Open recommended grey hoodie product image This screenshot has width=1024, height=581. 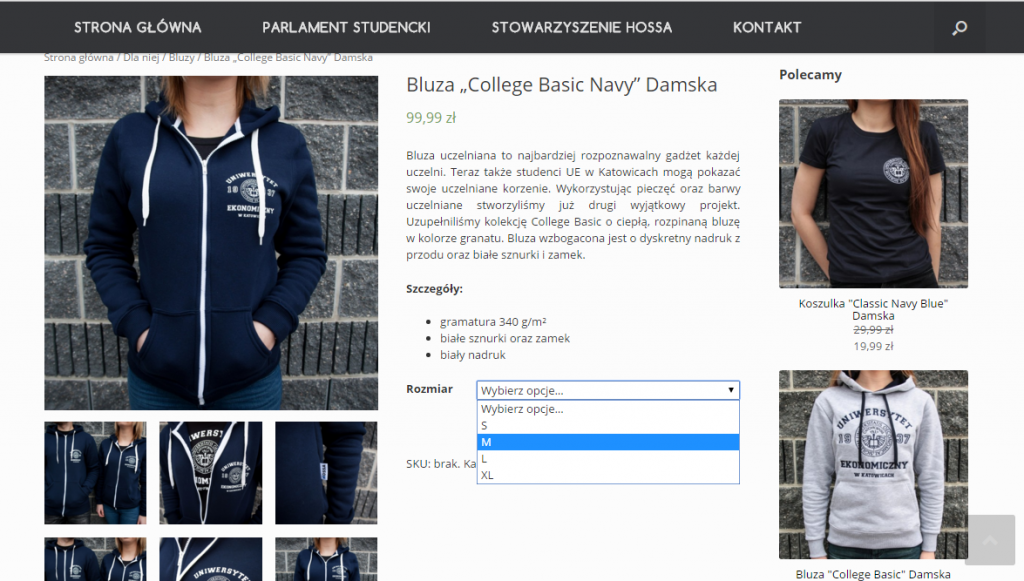tap(873, 465)
